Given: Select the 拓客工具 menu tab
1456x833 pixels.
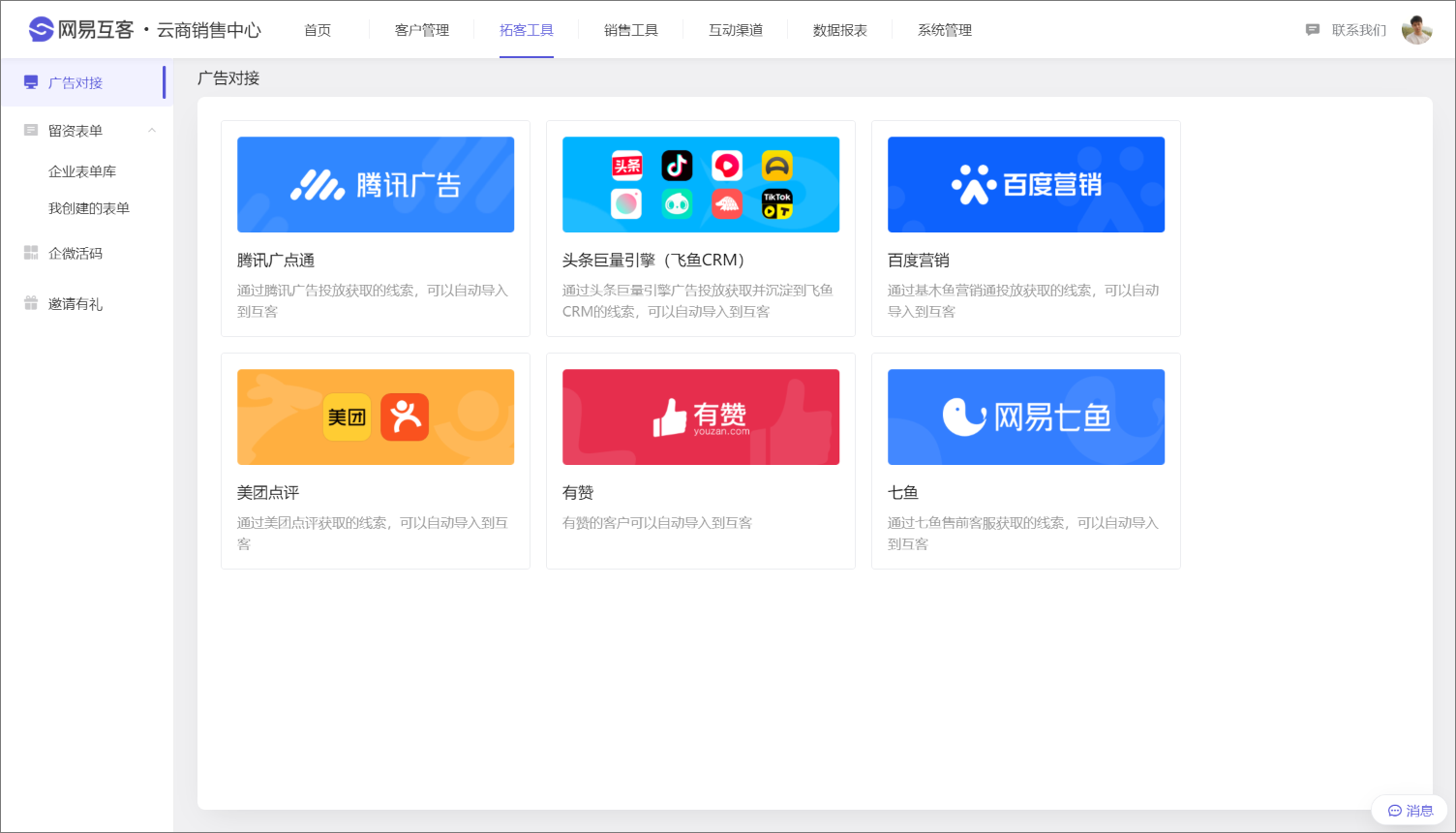Looking at the screenshot, I should 527,30.
